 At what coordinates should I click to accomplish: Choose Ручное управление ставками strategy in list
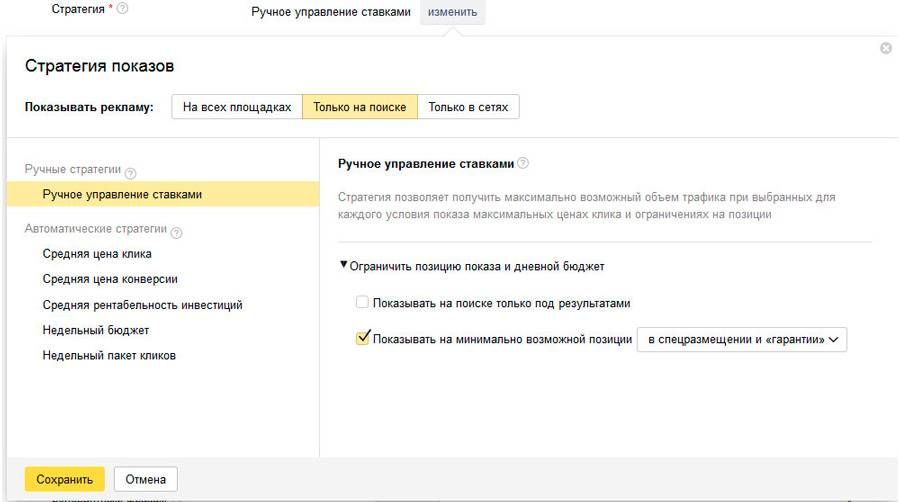(163, 194)
